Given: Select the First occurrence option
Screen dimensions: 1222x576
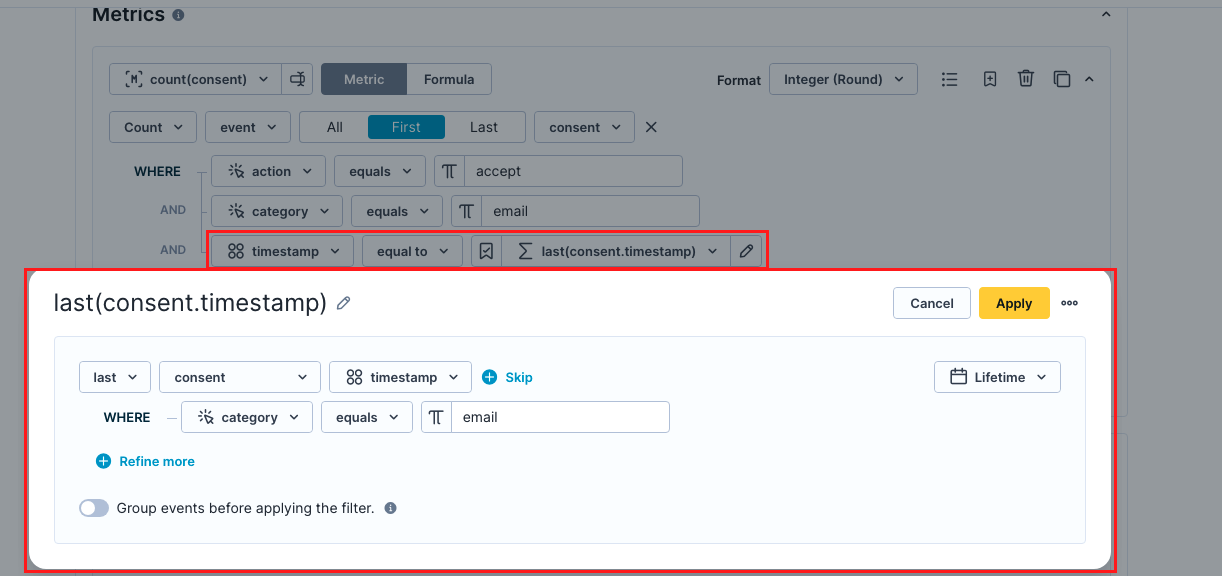Looking at the screenshot, I should (x=406, y=127).
